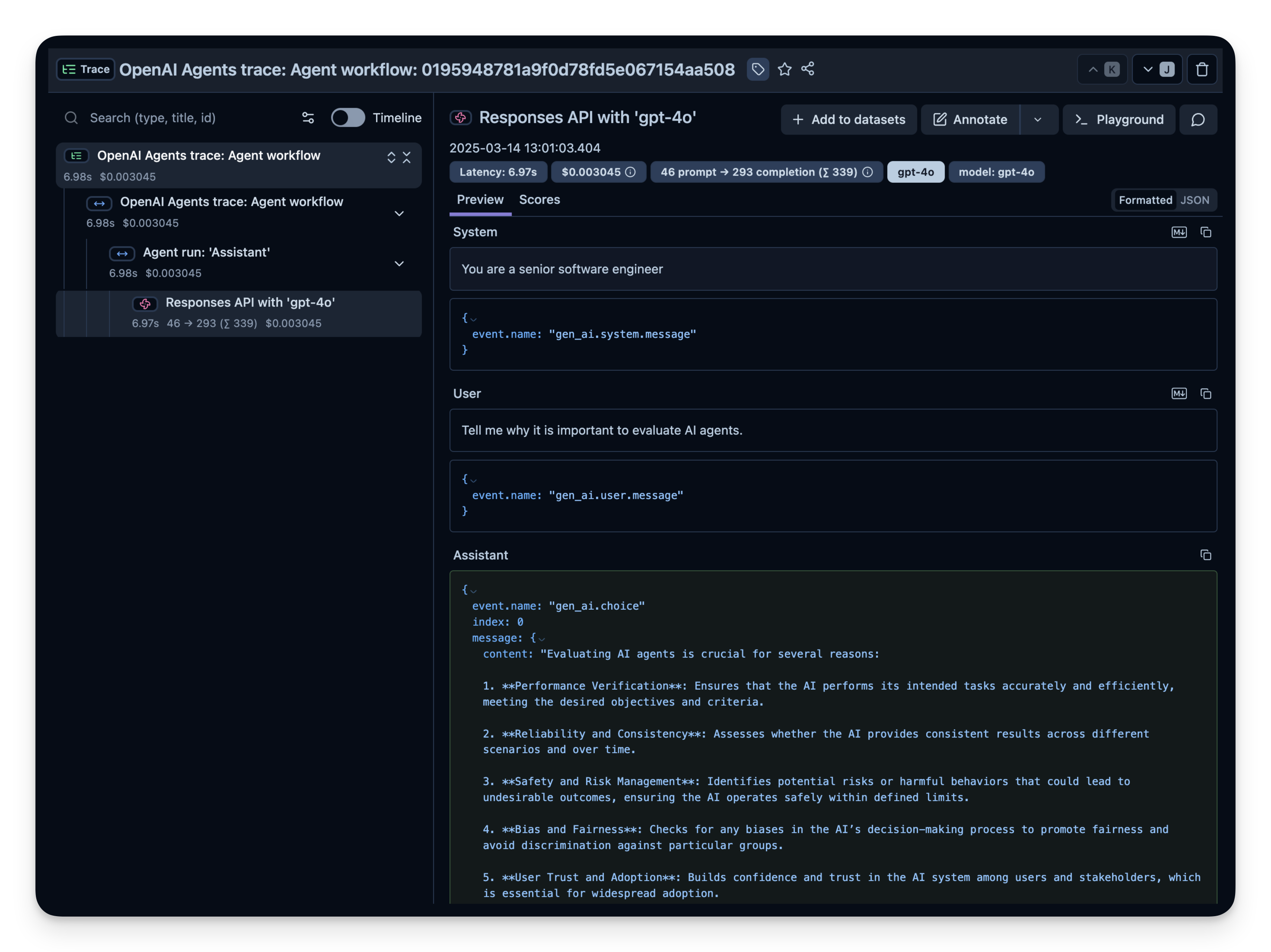Open the Annotate dropdown arrow
The width and height of the screenshot is (1271, 952).
(1039, 119)
